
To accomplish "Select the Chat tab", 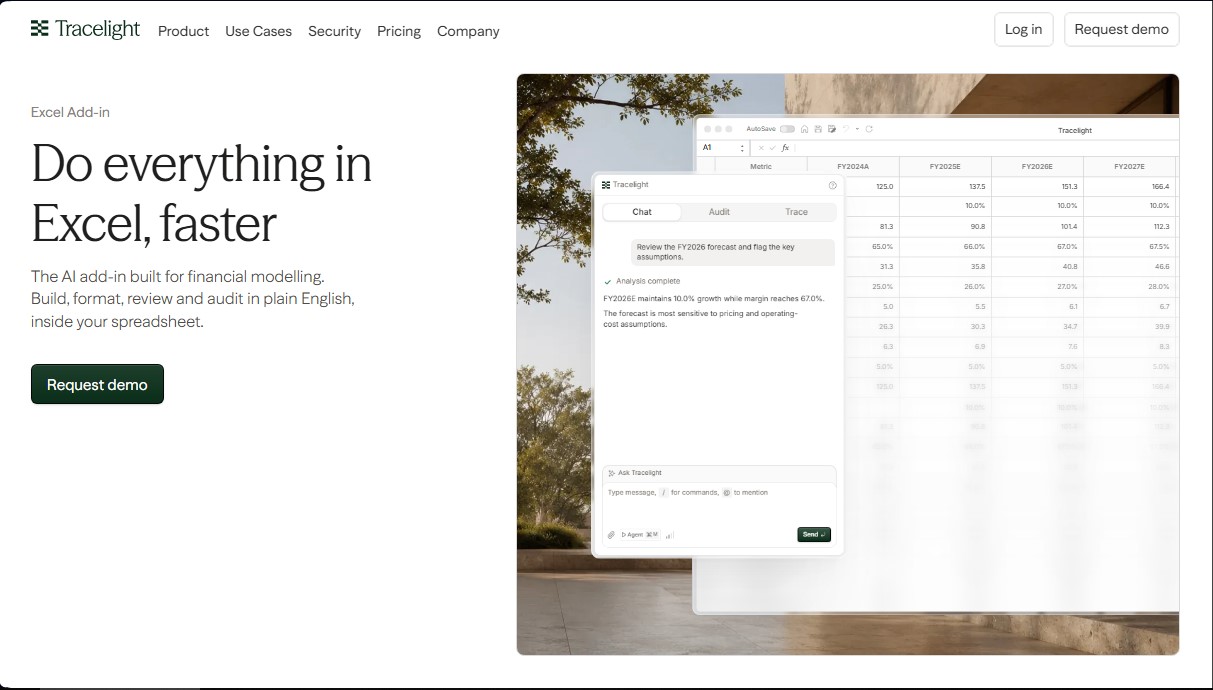I will click(x=642, y=212).
